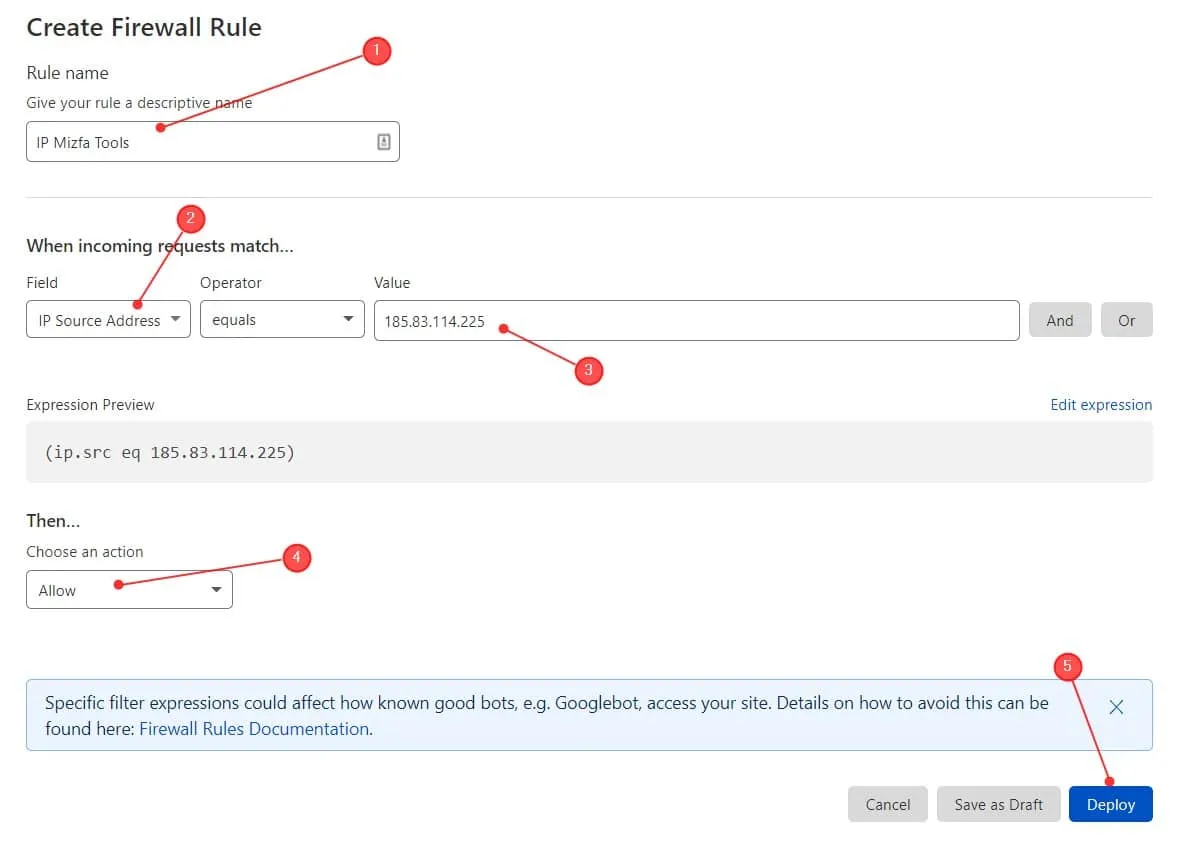This screenshot has height=845, width=1187.
Task: Open the equals operator dropdown
Action: [282, 320]
